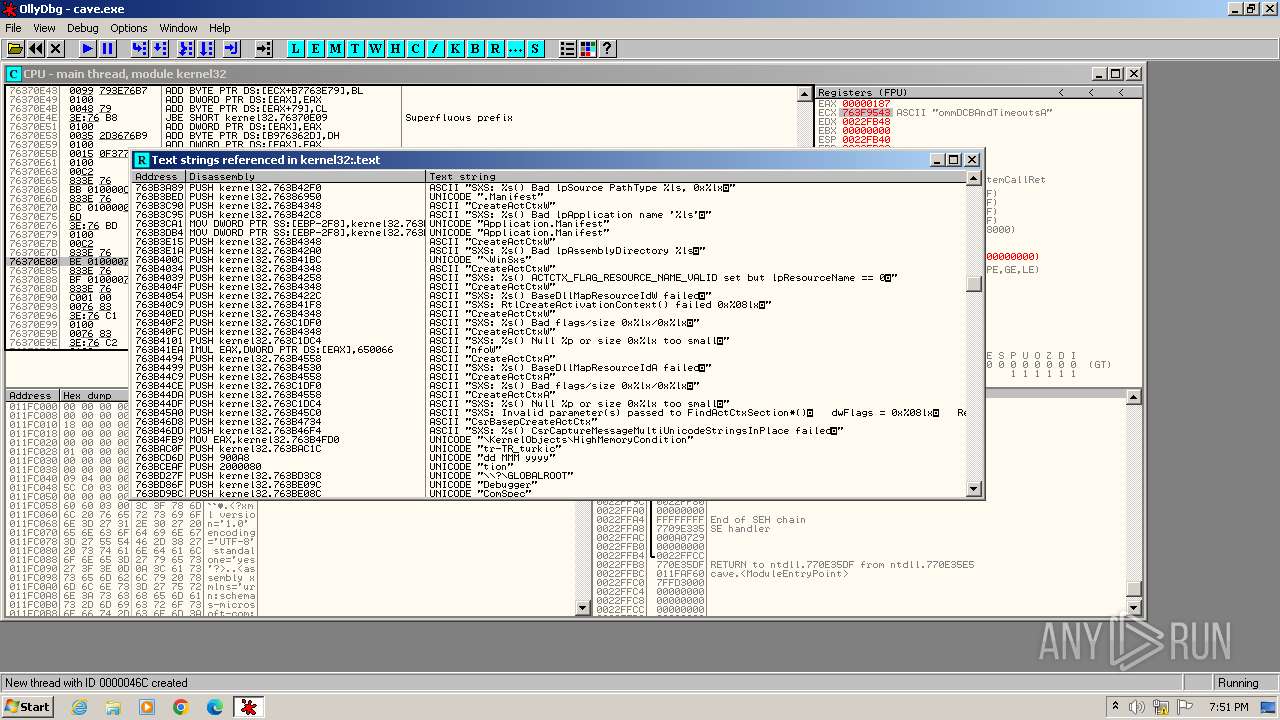This screenshot has height=720, width=1280.
Task: Click the second arrow in the Registers header
Action: pos(1091,92)
